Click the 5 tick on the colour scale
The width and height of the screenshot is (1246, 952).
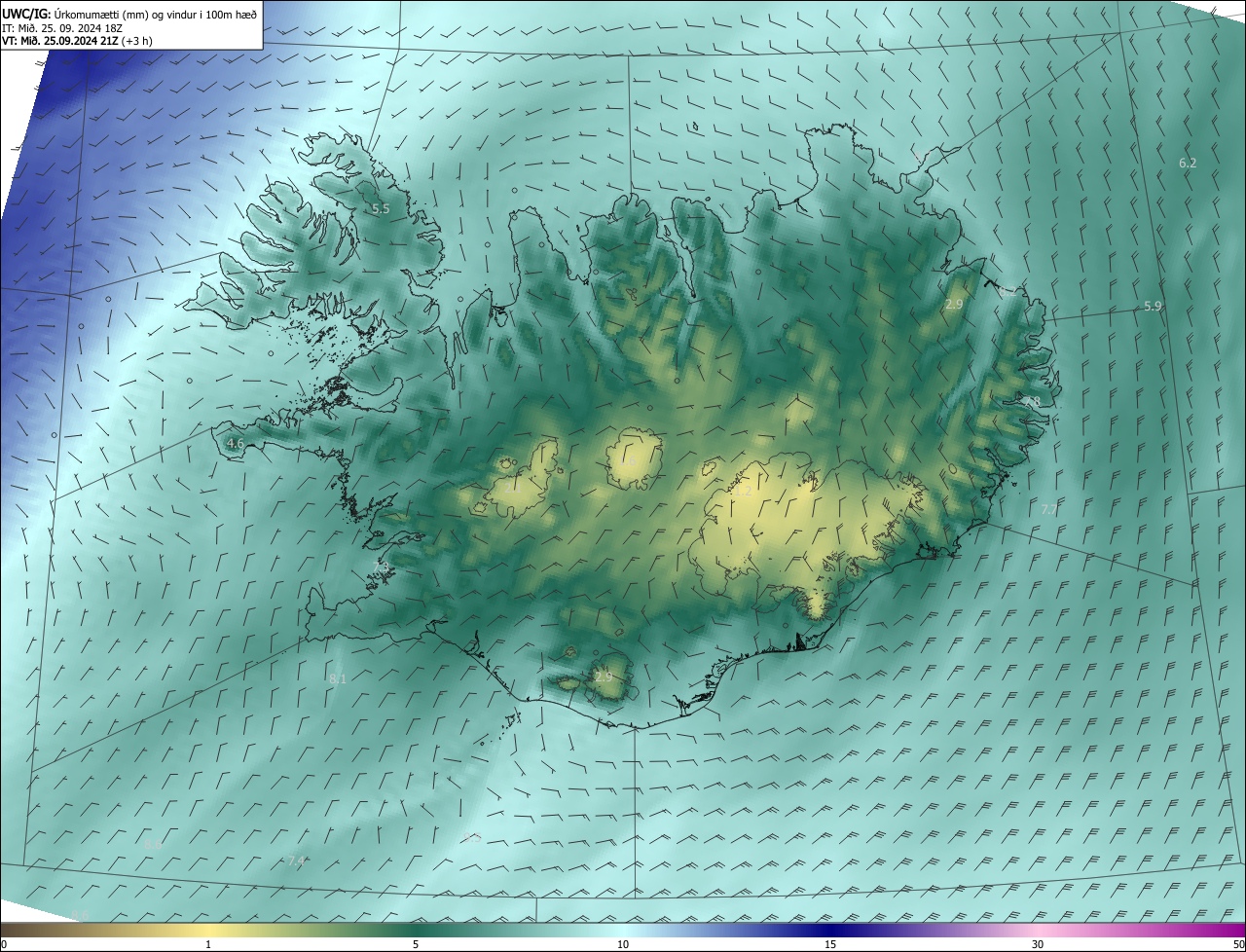tap(416, 944)
